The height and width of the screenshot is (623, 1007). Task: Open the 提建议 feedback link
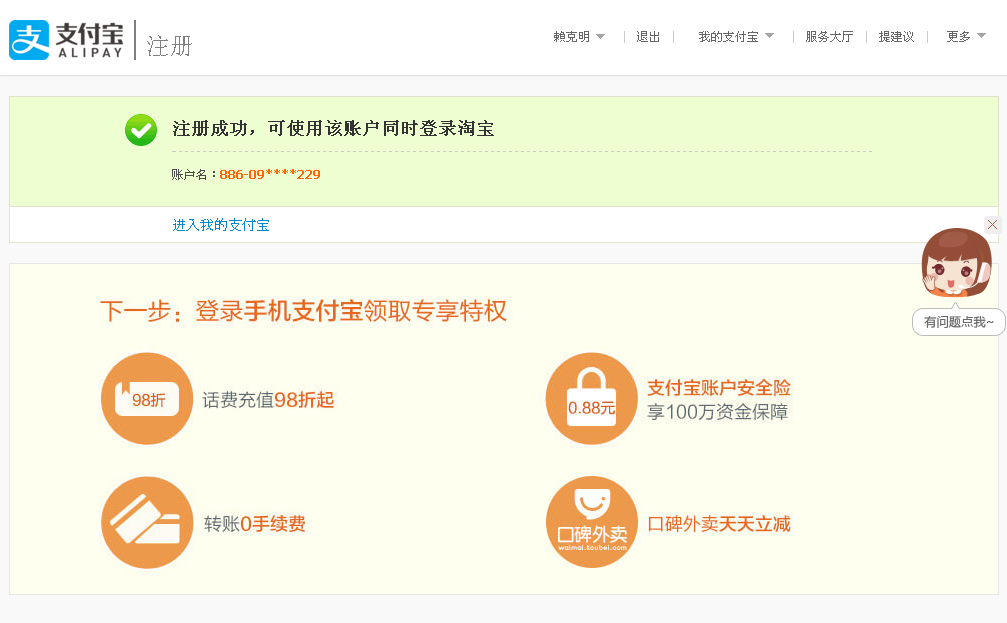pos(897,37)
